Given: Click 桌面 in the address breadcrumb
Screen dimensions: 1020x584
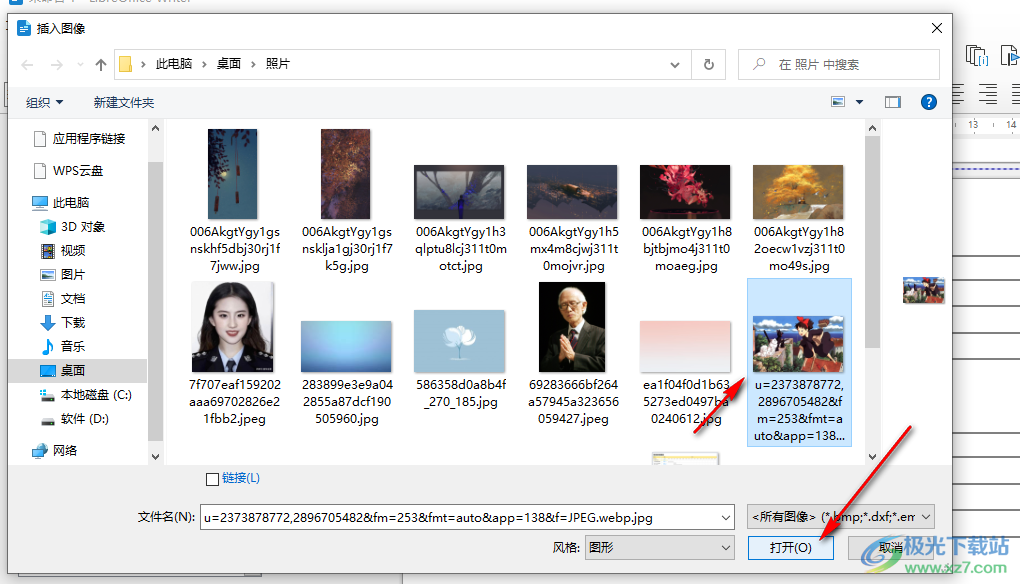Looking at the screenshot, I should click(229, 64).
